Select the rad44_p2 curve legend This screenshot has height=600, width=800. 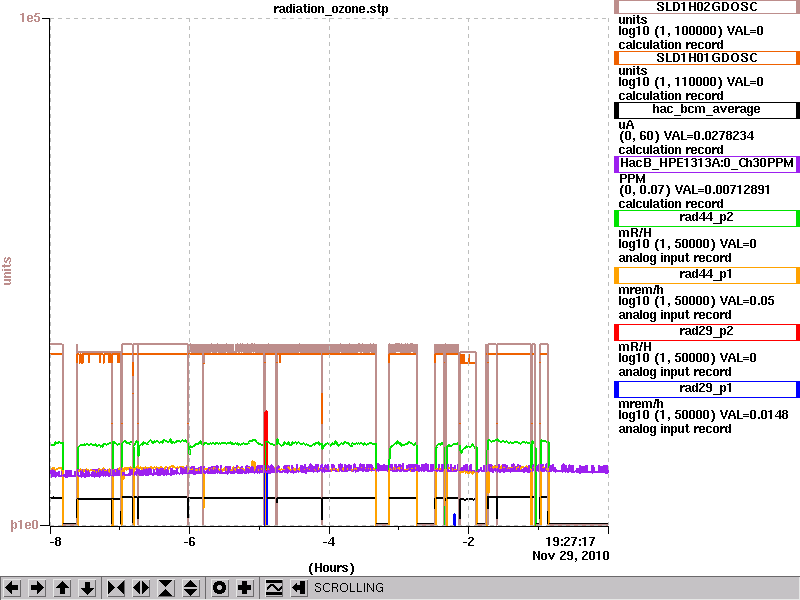point(707,218)
